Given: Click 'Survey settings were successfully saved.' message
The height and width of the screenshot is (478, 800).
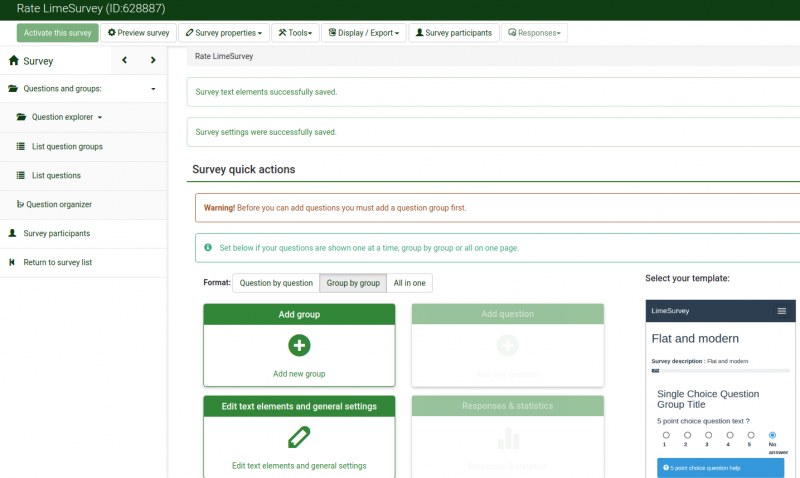Looking at the screenshot, I should 266,132.
